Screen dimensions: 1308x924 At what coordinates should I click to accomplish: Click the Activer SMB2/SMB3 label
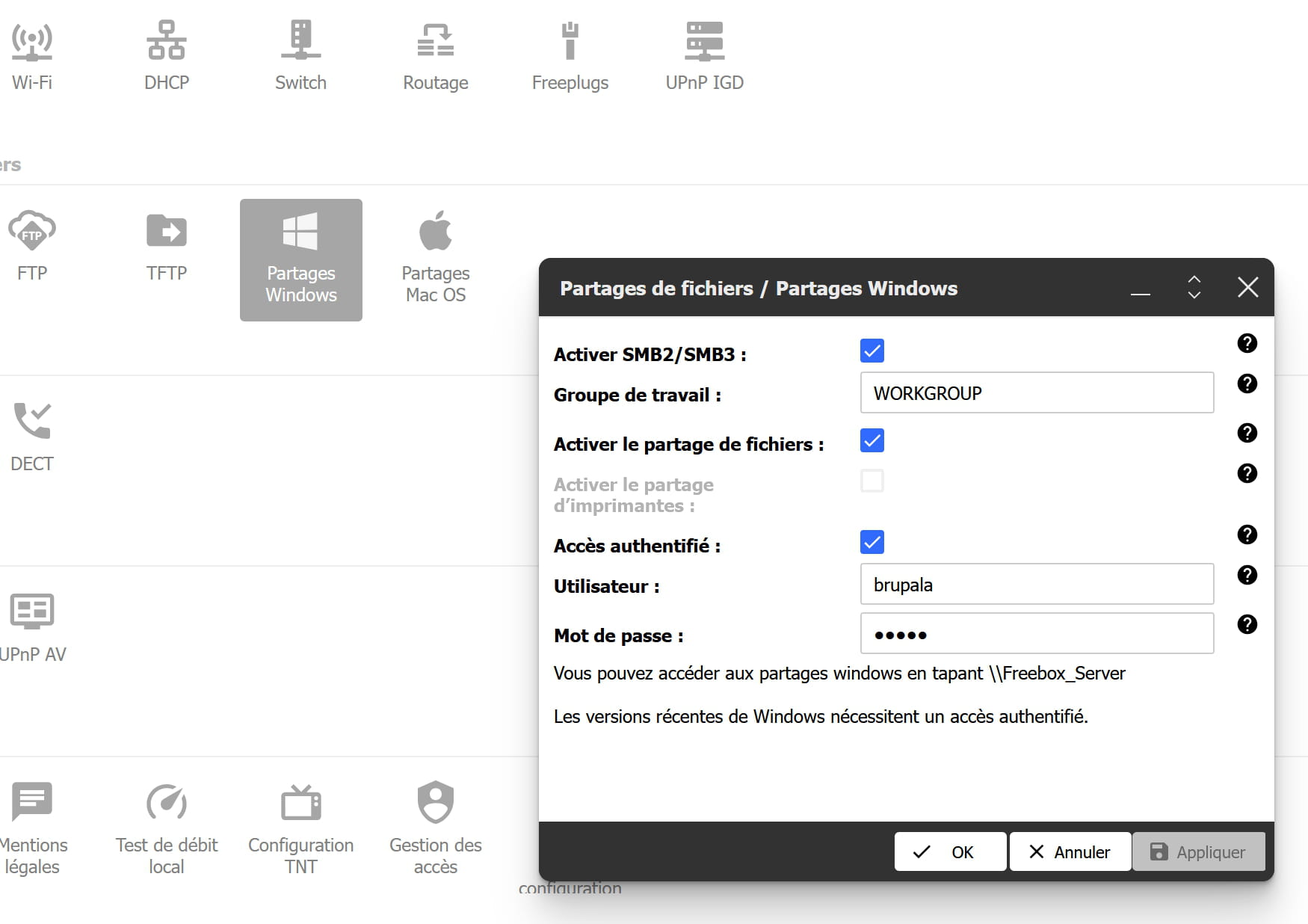tap(650, 354)
